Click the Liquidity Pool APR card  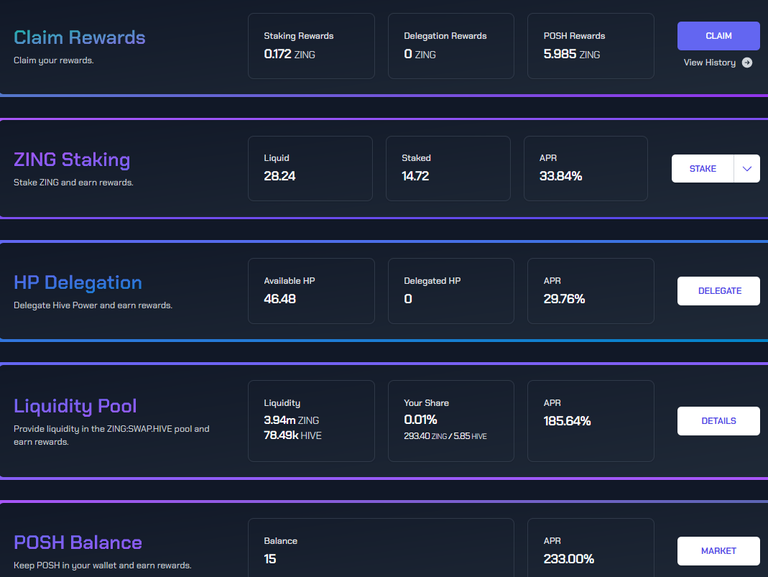(x=591, y=421)
